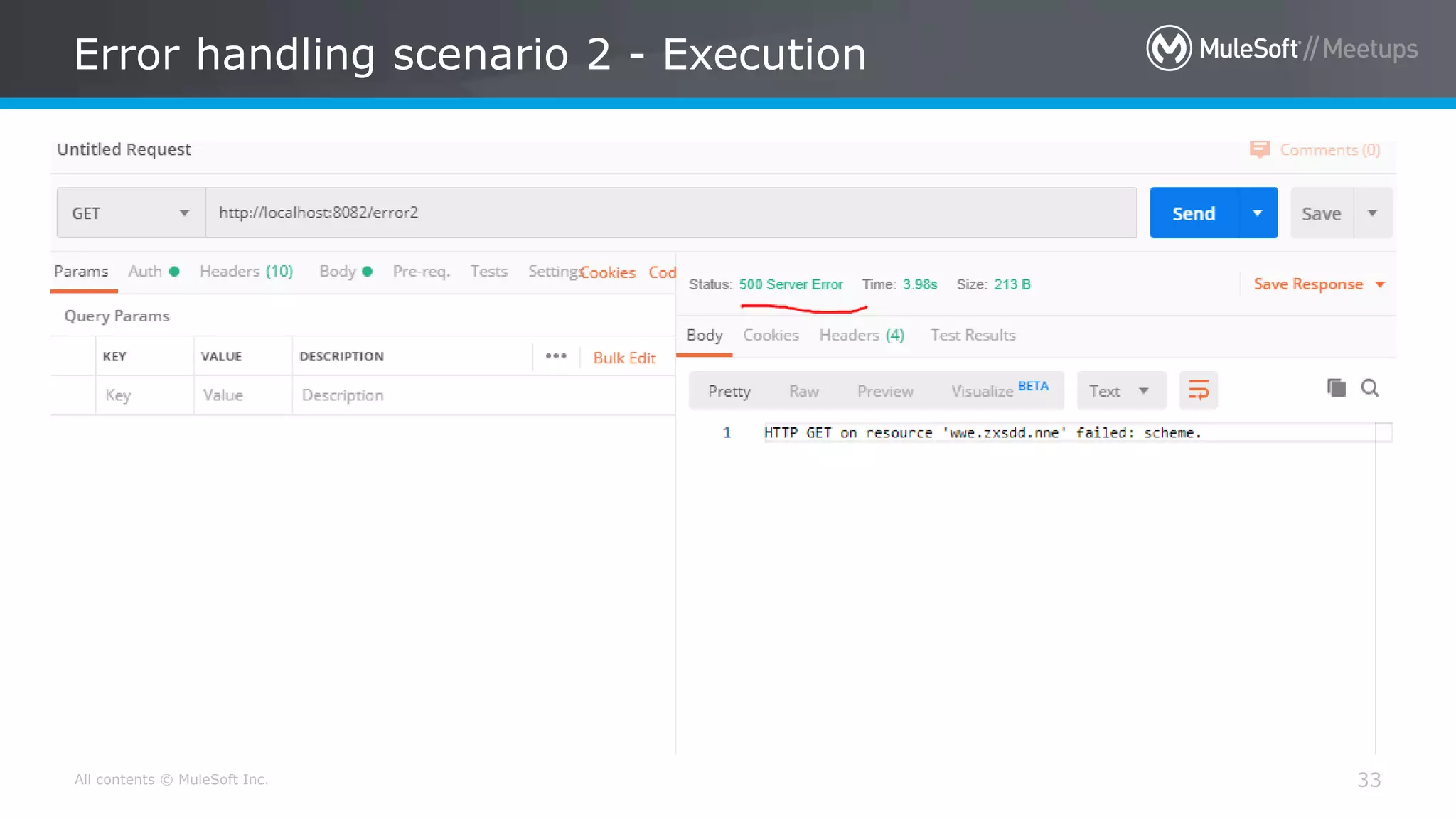This screenshot has width=1456, height=819.
Task: Select the response Body tab
Action: tap(705, 336)
